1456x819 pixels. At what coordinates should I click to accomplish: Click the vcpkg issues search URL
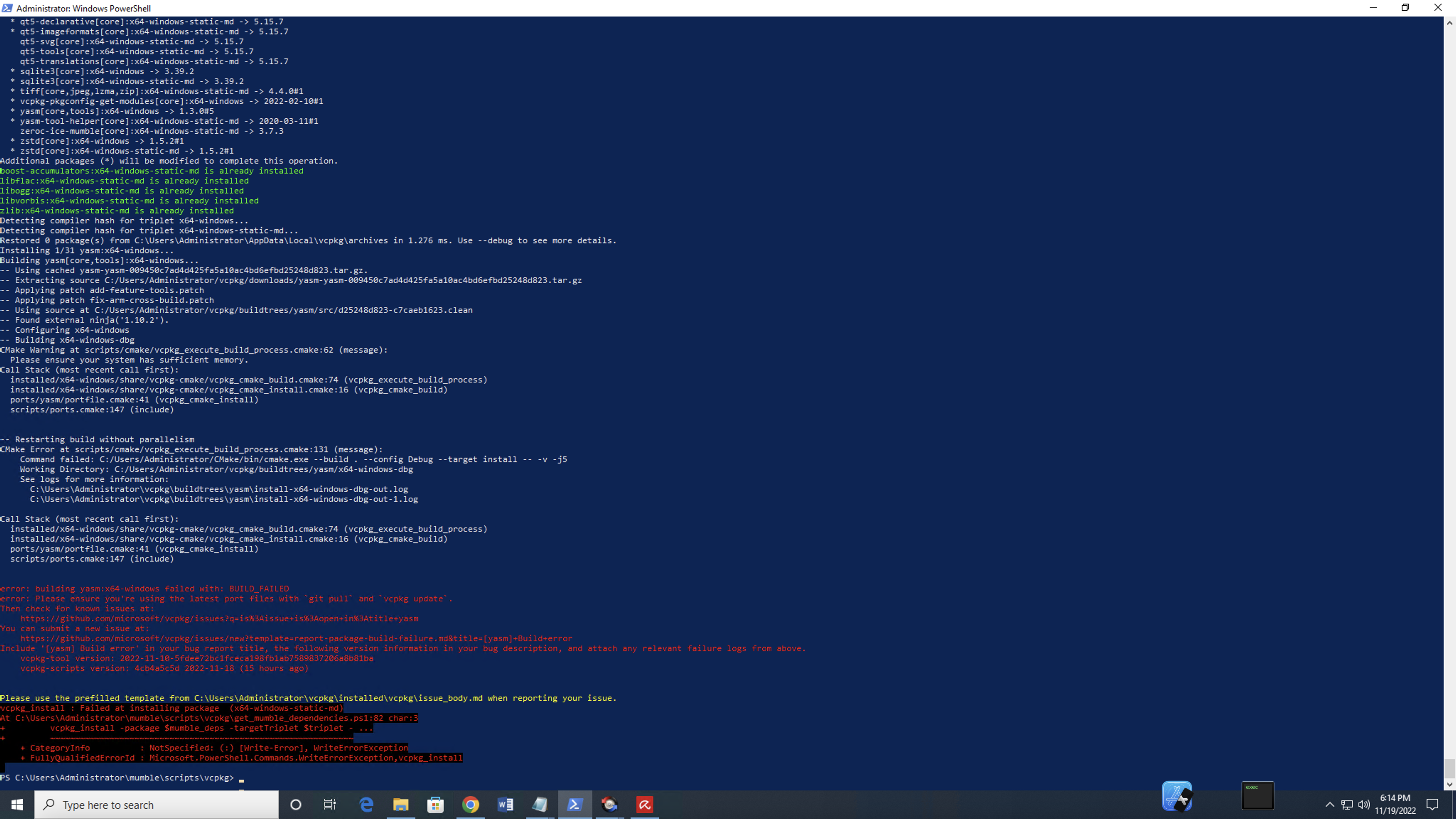click(219, 619)
